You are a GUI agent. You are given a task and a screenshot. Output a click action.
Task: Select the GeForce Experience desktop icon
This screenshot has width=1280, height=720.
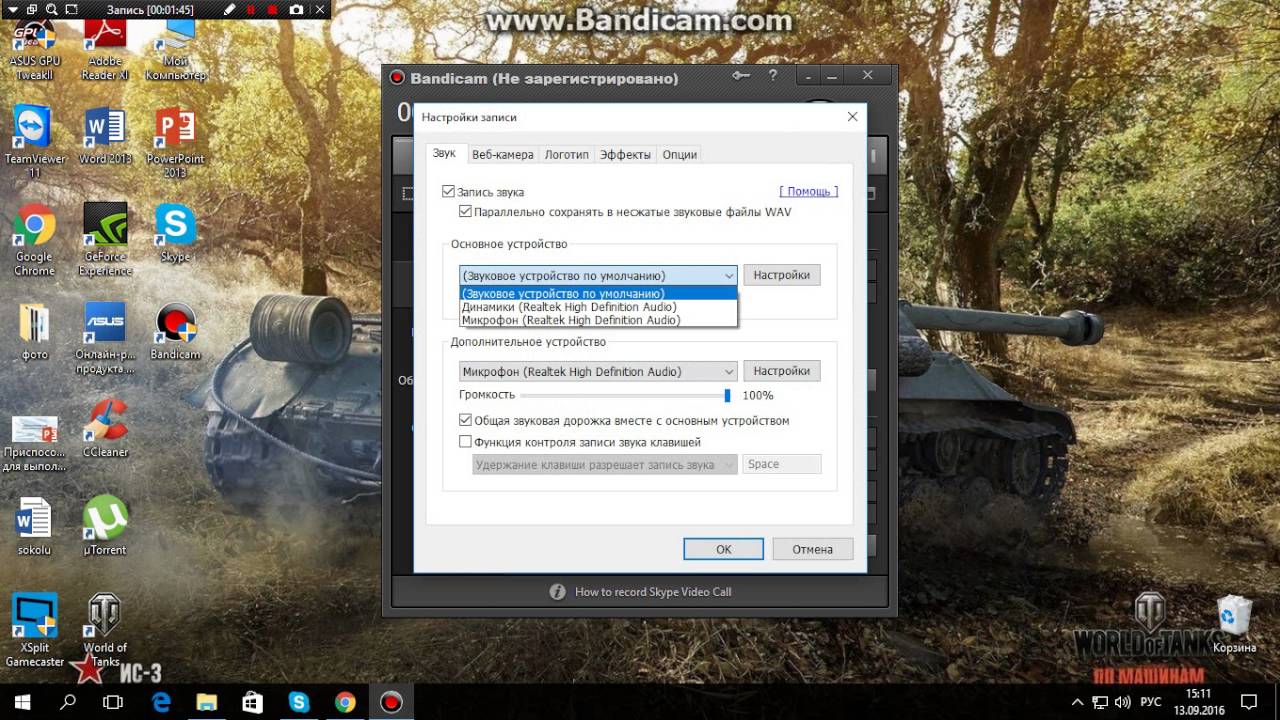tap(104, 239)
